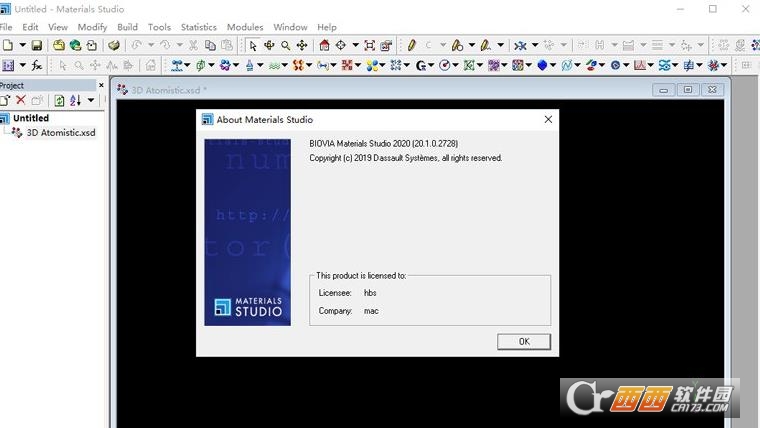Open the View menu
The image size is (760, 428).
[x=58, y=27]
